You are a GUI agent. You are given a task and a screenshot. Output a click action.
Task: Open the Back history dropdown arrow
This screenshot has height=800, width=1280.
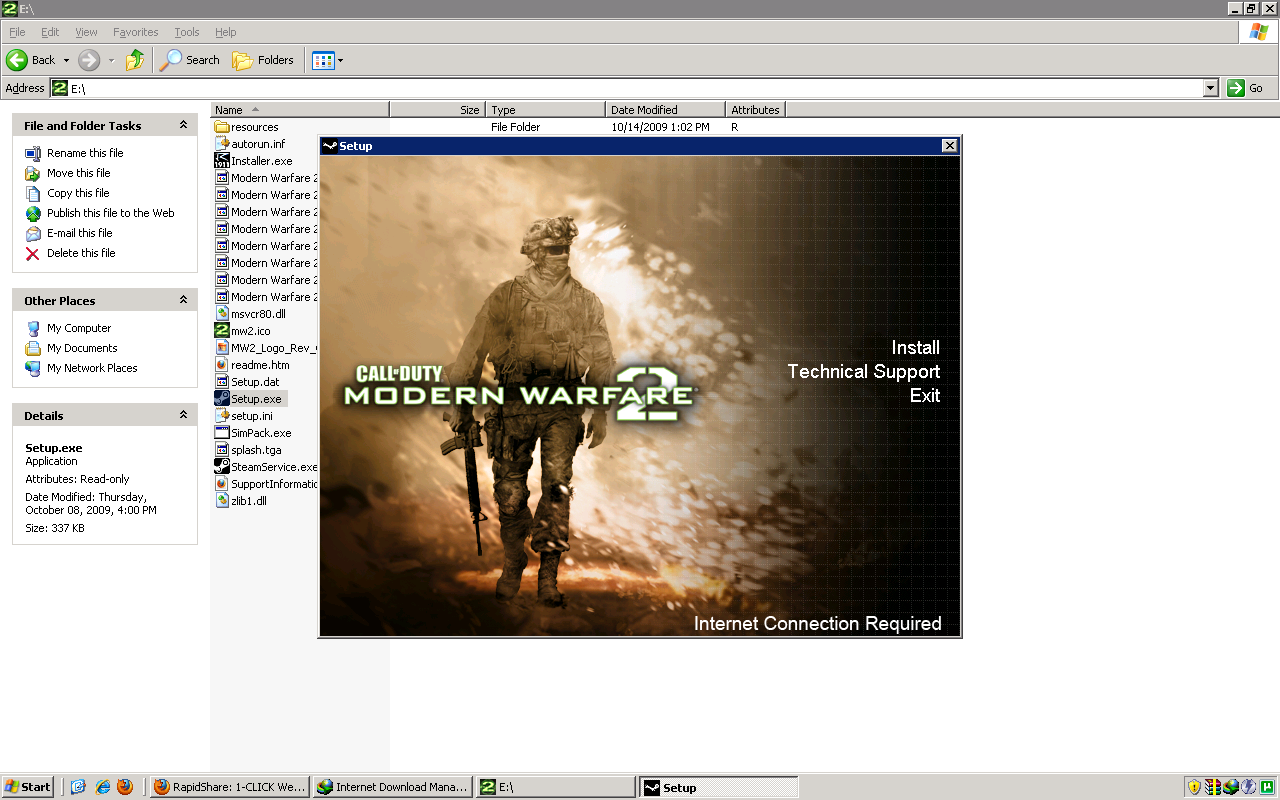tap(66, 60)
